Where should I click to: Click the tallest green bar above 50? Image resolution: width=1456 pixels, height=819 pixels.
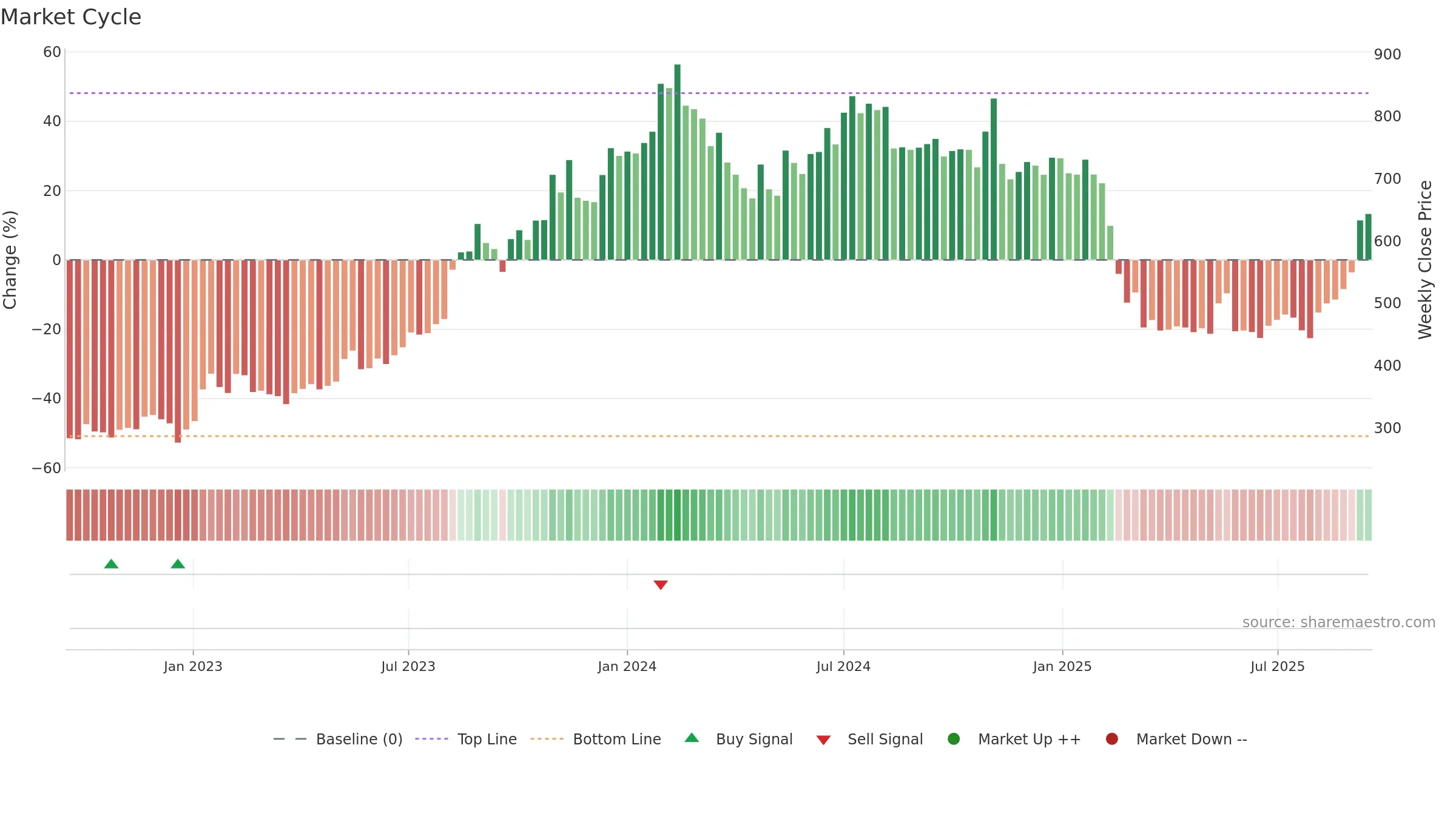[677, 162]
